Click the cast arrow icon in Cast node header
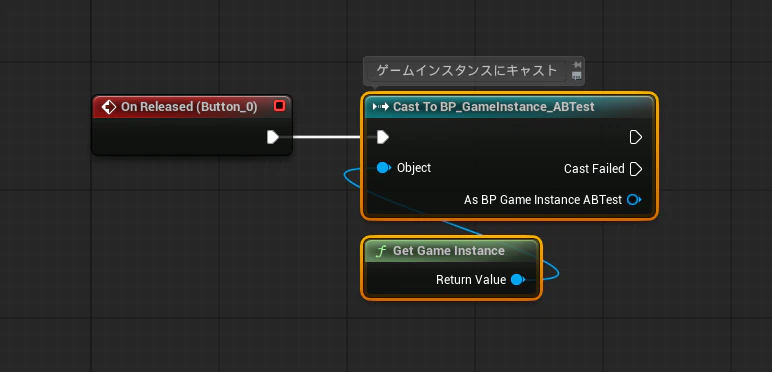 tap(381, 107)
